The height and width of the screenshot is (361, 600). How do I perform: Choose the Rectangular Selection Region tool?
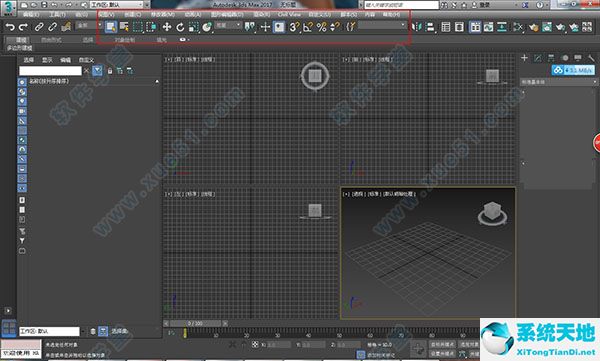[x=137, y=27]
